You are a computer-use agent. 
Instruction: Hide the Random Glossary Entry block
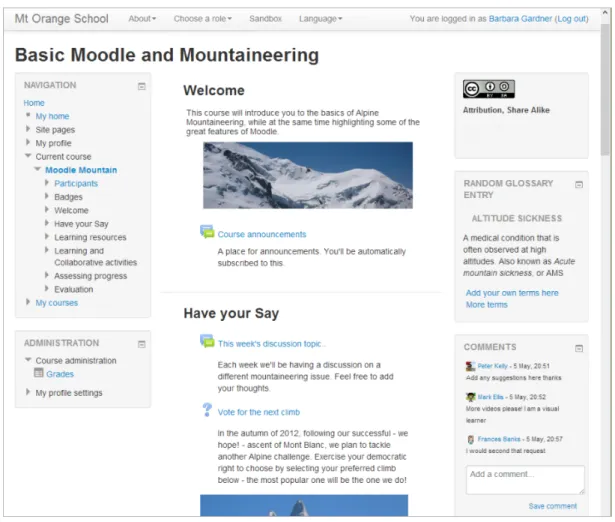coord(579,185)
